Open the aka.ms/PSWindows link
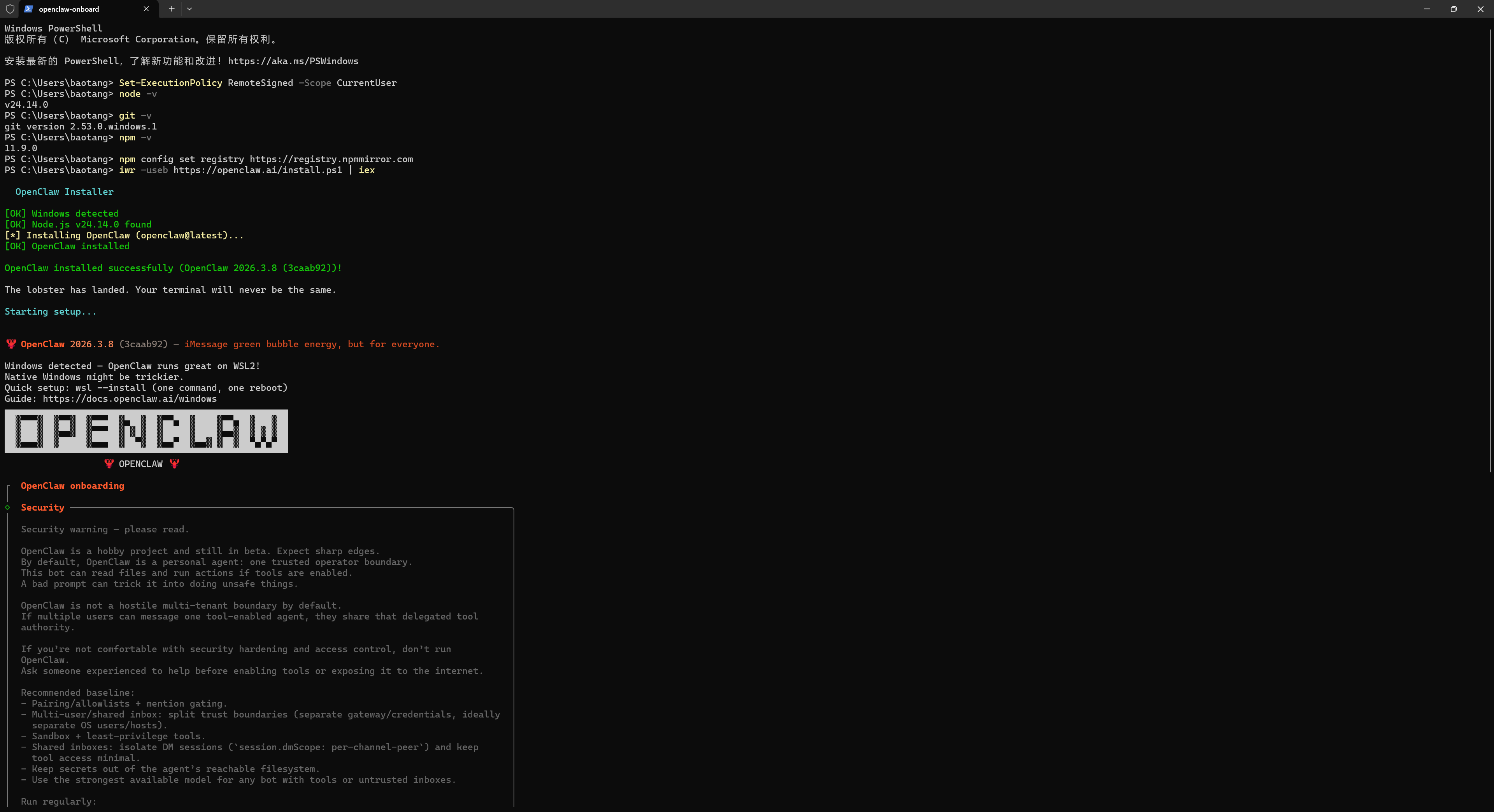Image resolution: width=1494 pixels, height=812 pixels. tap(292, 61)
